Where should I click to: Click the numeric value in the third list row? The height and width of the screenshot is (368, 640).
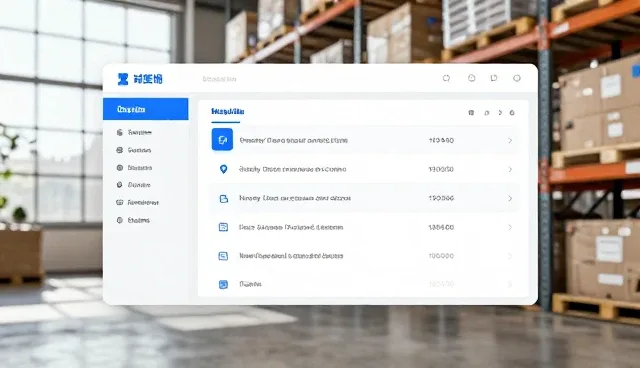click(x=441, y=198)
